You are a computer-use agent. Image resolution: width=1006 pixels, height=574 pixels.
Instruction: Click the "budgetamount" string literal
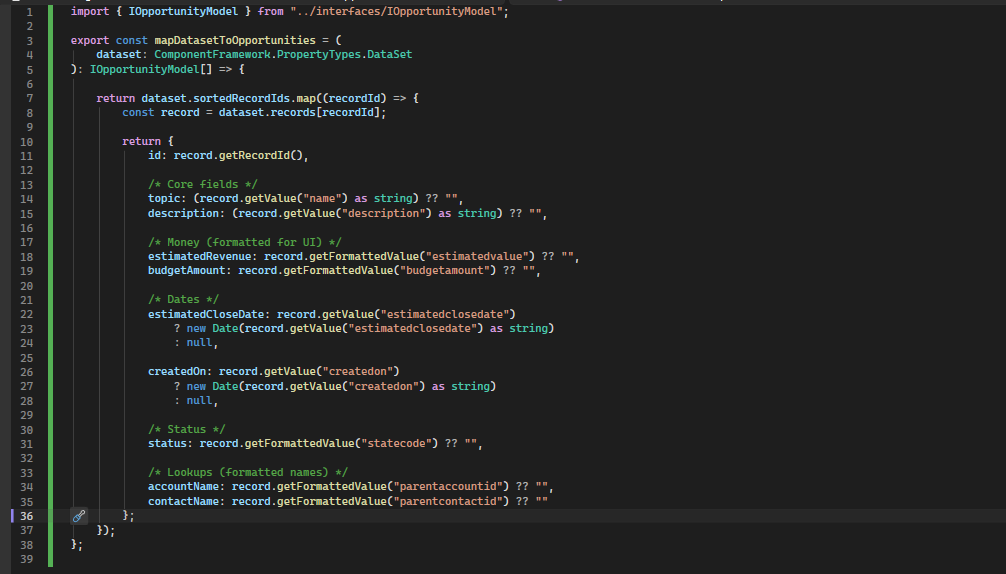449,271
